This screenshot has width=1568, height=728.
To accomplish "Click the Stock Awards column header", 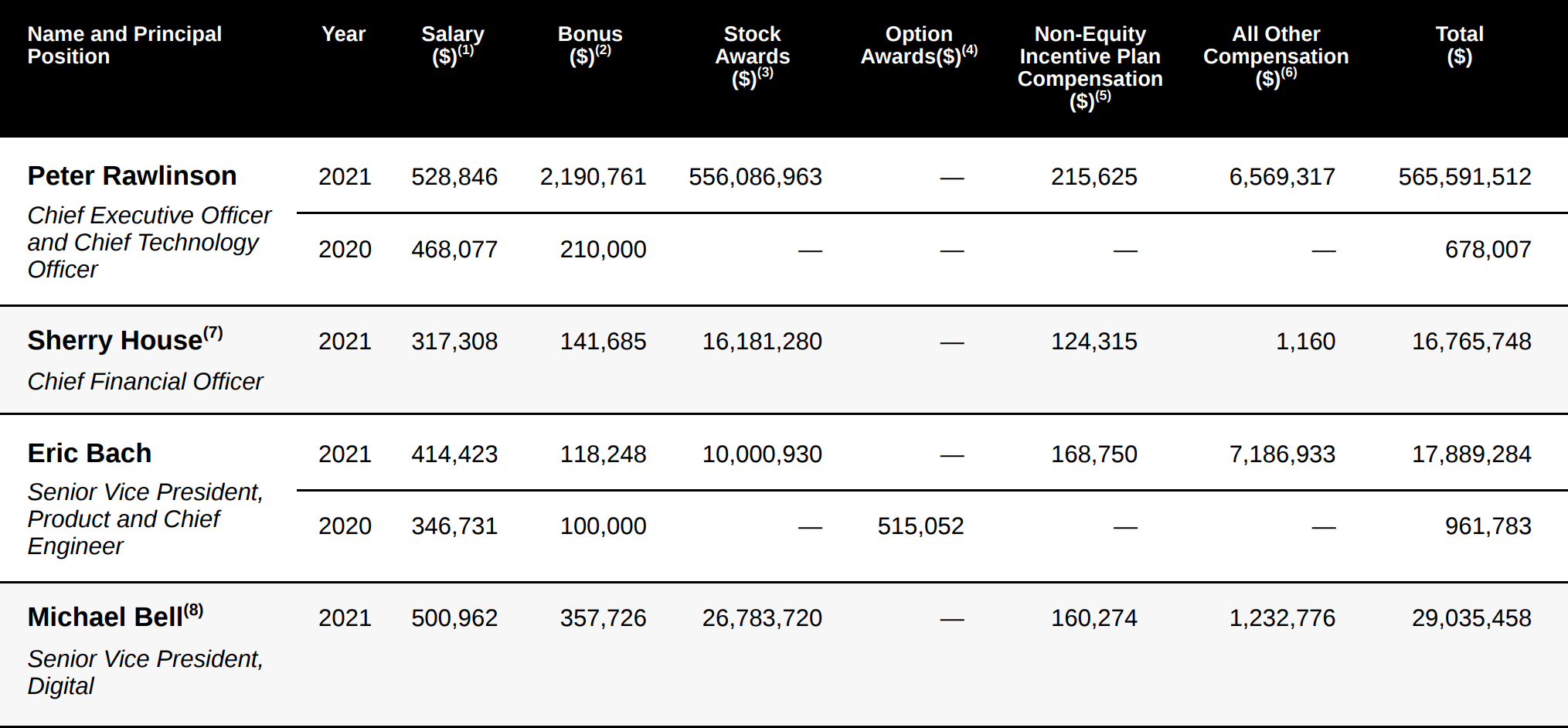I will pos(753,56).
